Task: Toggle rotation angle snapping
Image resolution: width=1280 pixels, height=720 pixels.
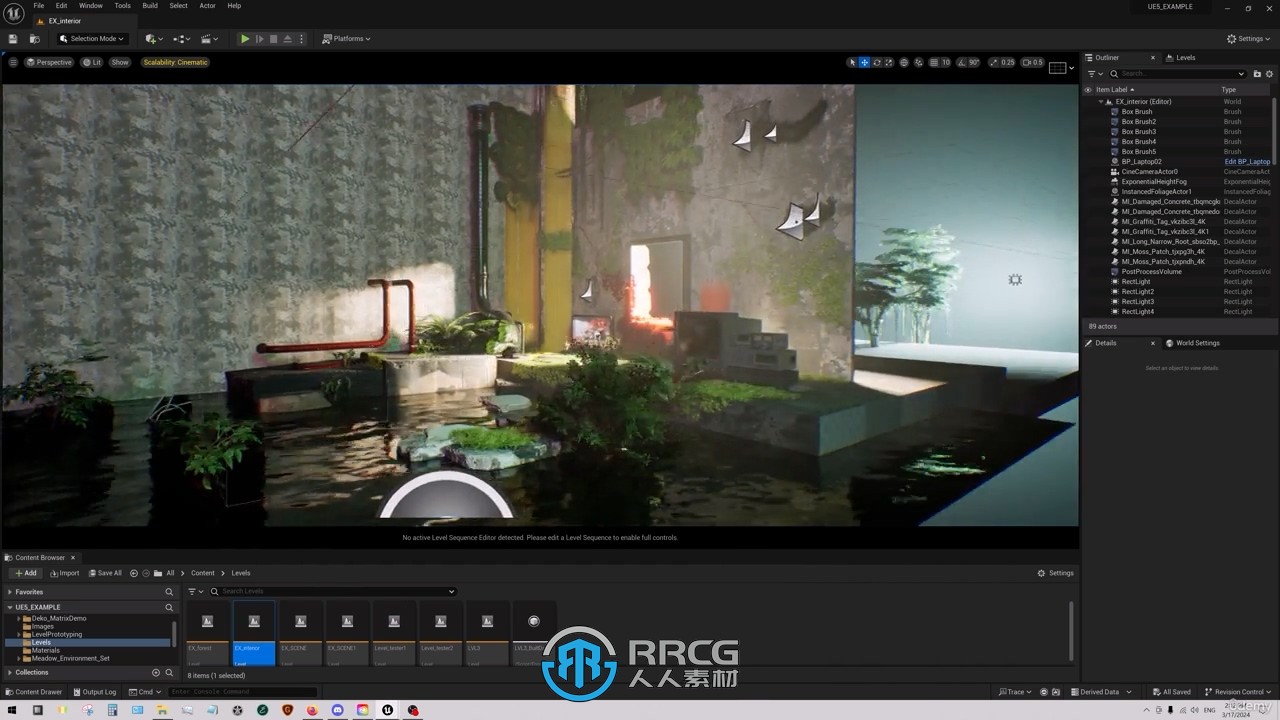Action: coord(962,62)
